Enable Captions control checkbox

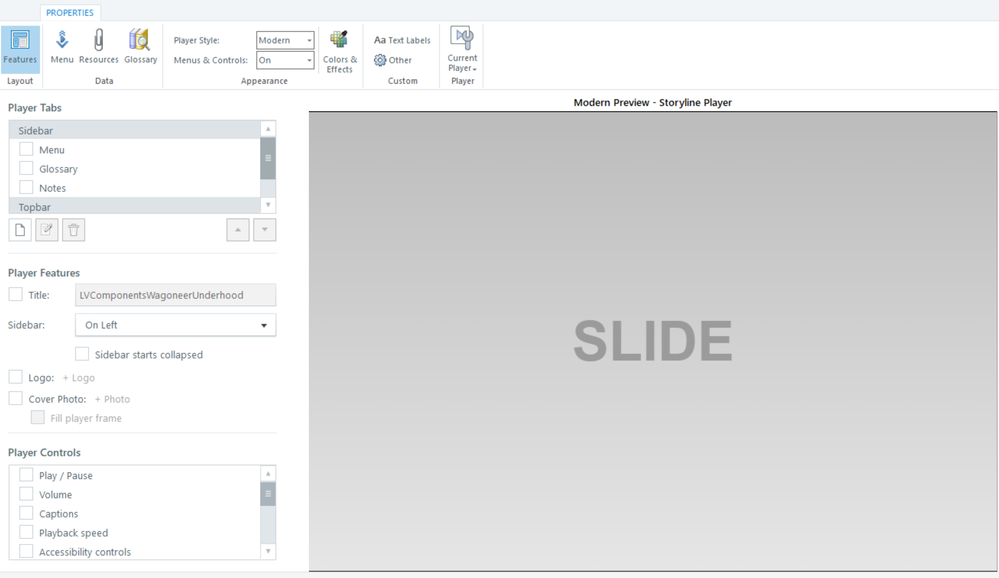pyautogui.click(x=26, y=513)
